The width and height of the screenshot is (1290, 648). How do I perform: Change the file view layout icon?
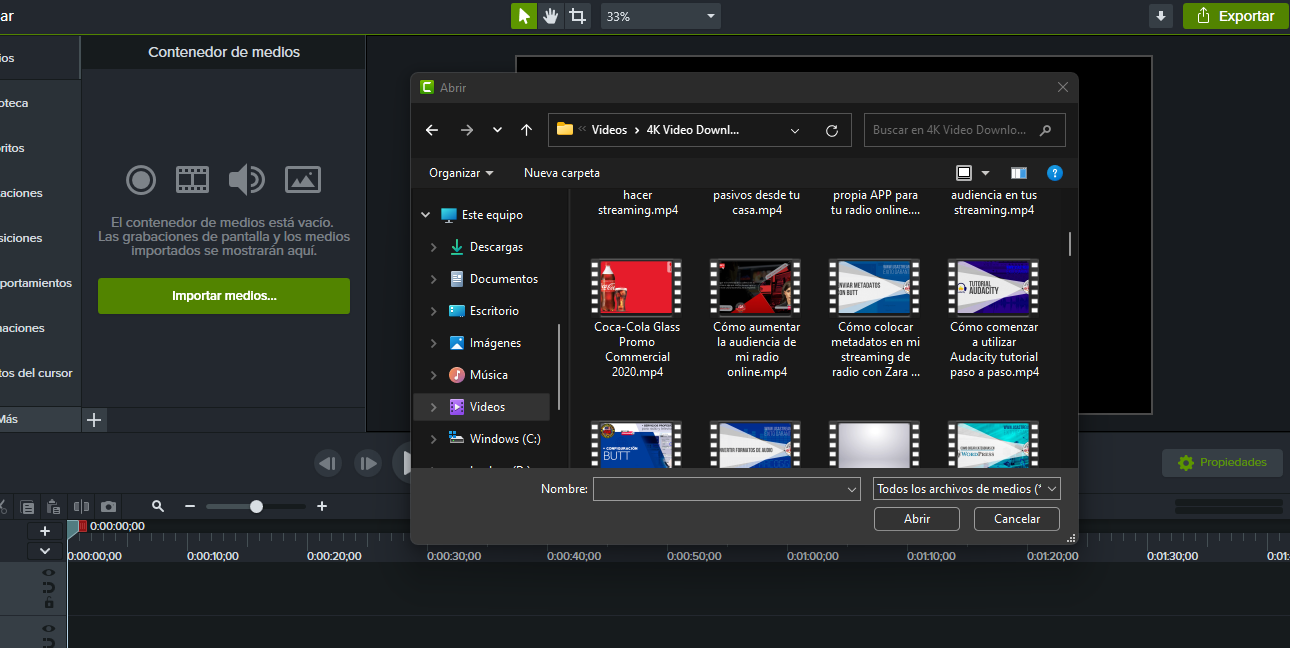964,173
